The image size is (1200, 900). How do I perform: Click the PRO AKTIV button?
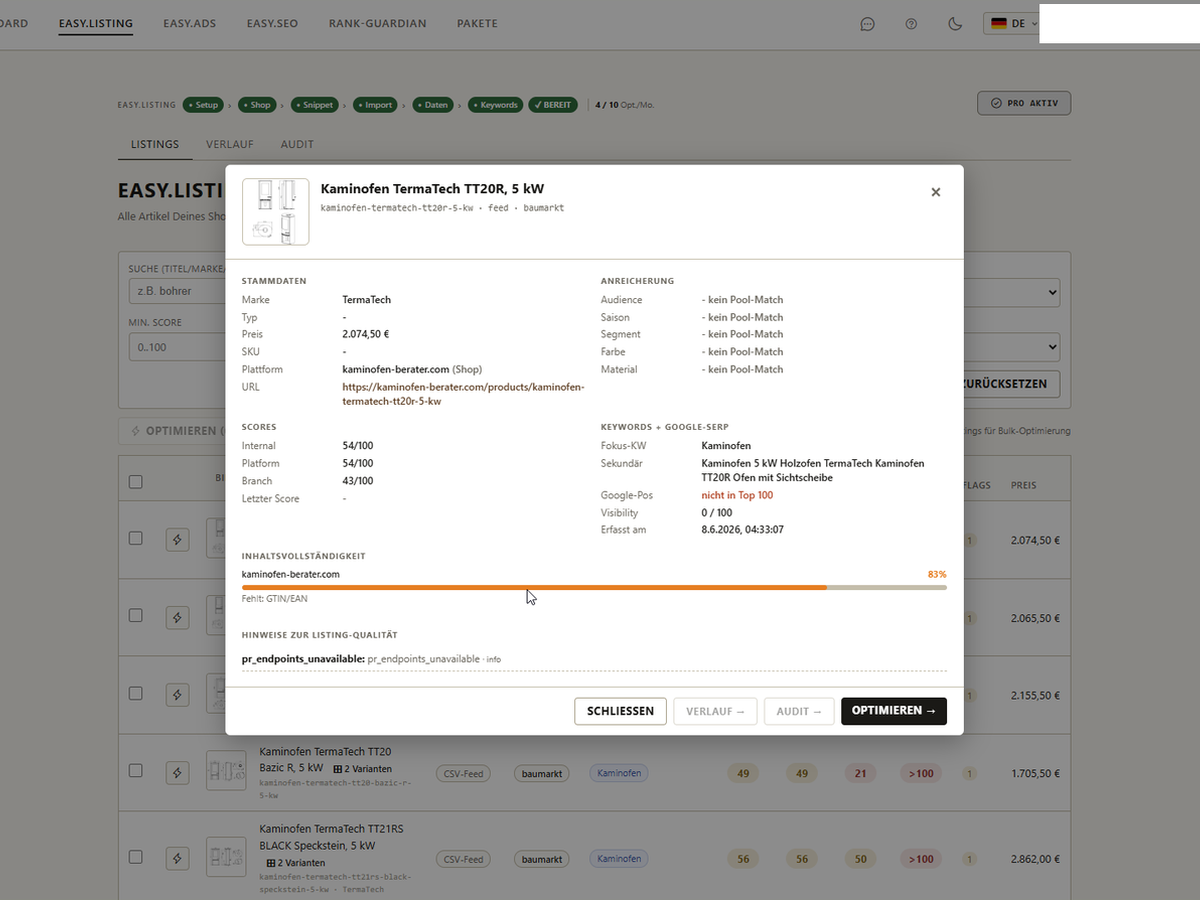1024,103
